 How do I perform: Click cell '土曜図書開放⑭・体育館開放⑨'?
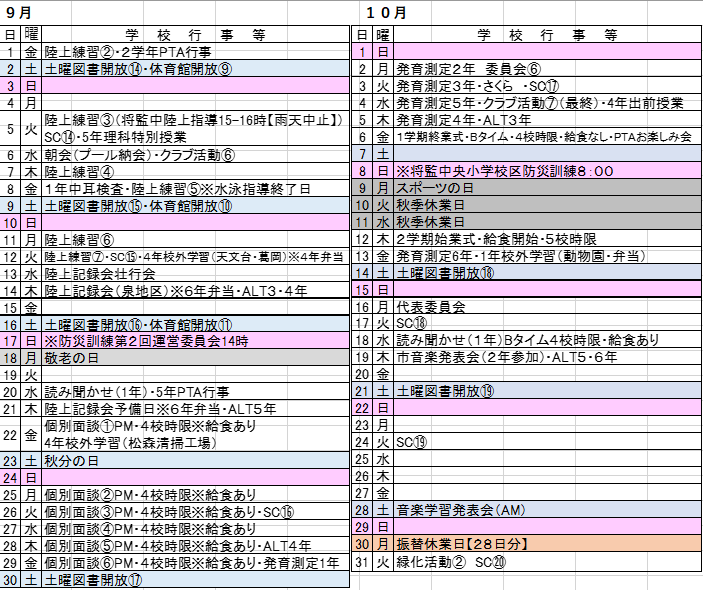[x=195, y=69]
